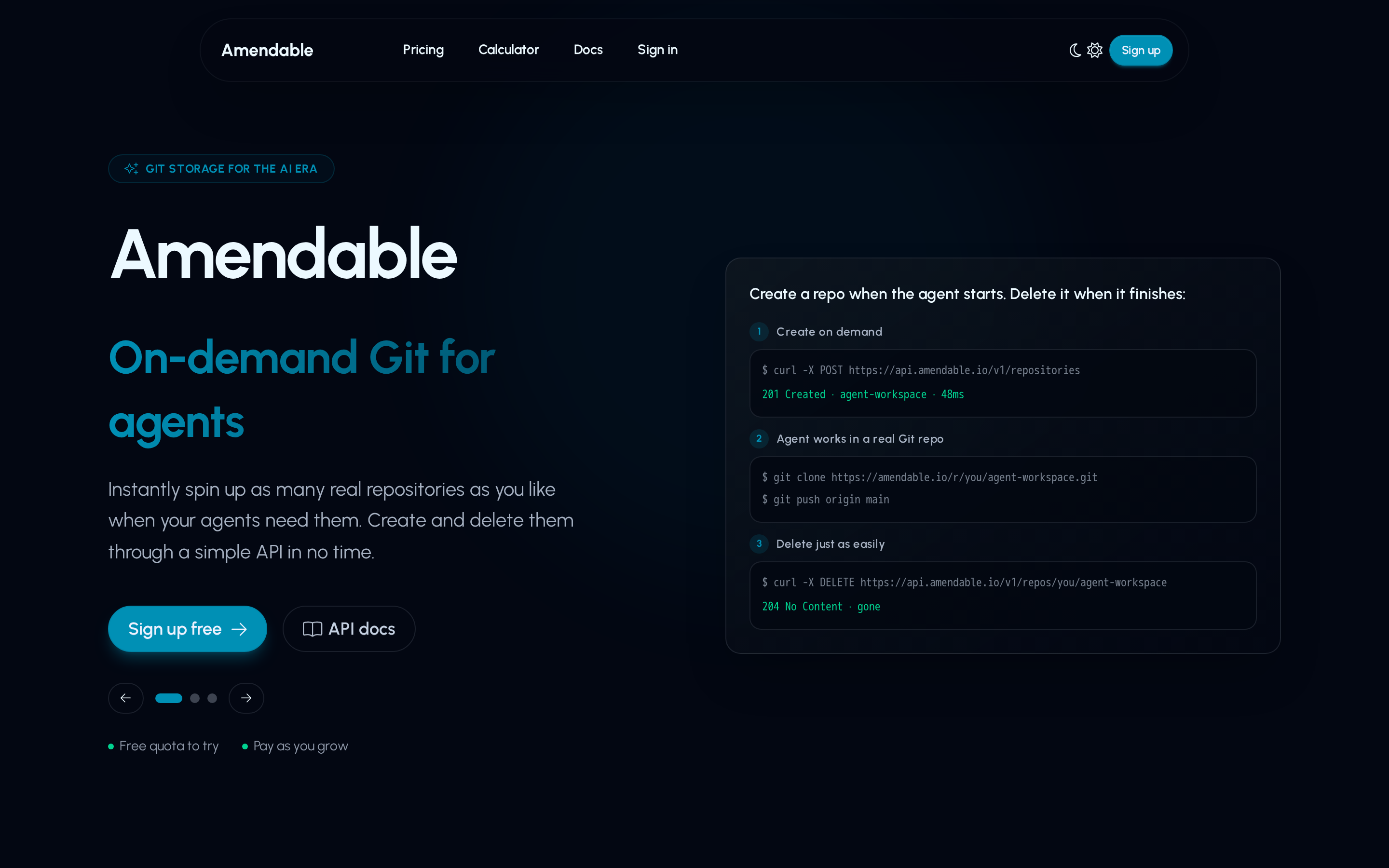Click the Amendable logo in the navbar
Image resolution: width=1389 pixels, height=868 pixels.
click(x=268, y=51)
